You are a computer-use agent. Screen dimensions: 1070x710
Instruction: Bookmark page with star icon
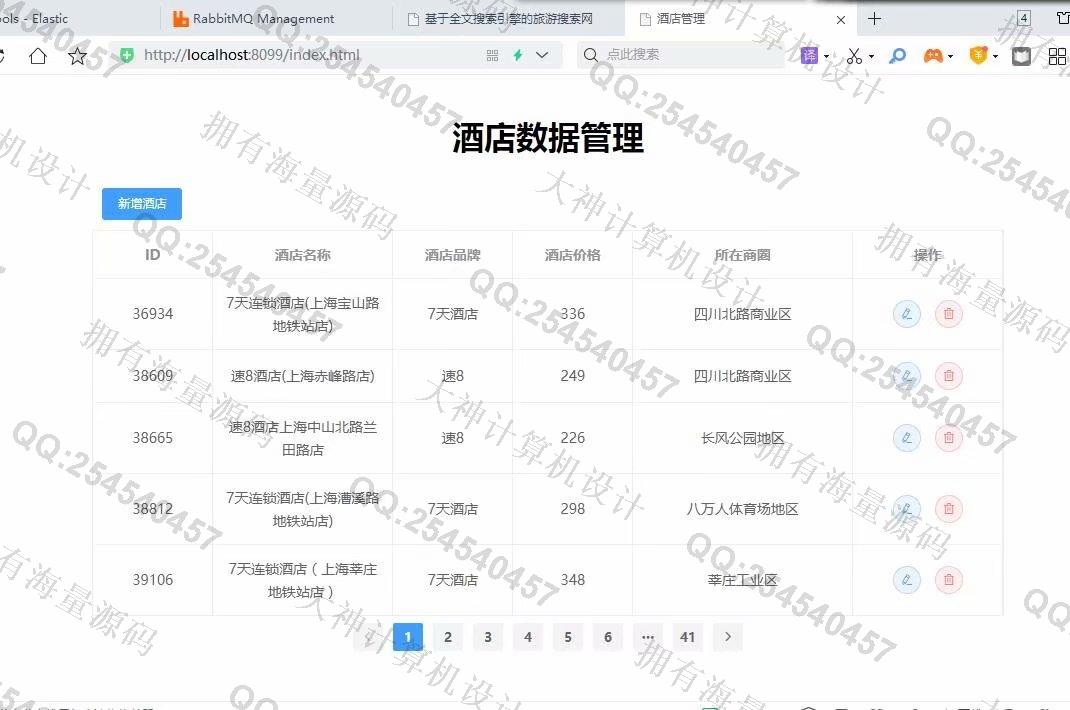(x=77, y=55)
